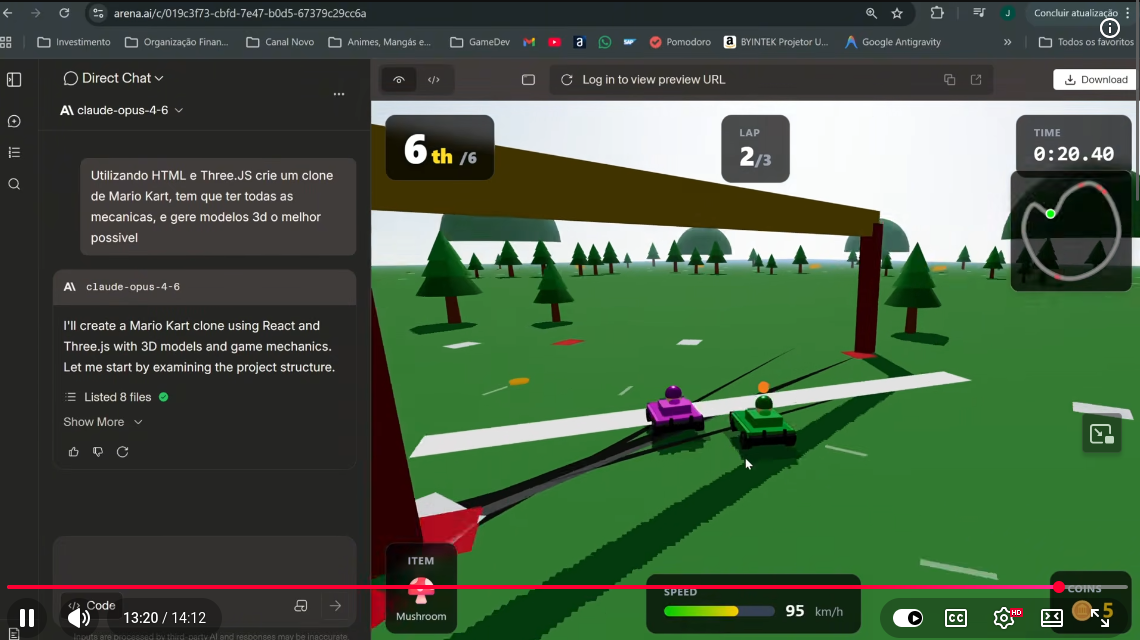
Task: Dislike the response with thumbs down
Action: tap(98, 452)
